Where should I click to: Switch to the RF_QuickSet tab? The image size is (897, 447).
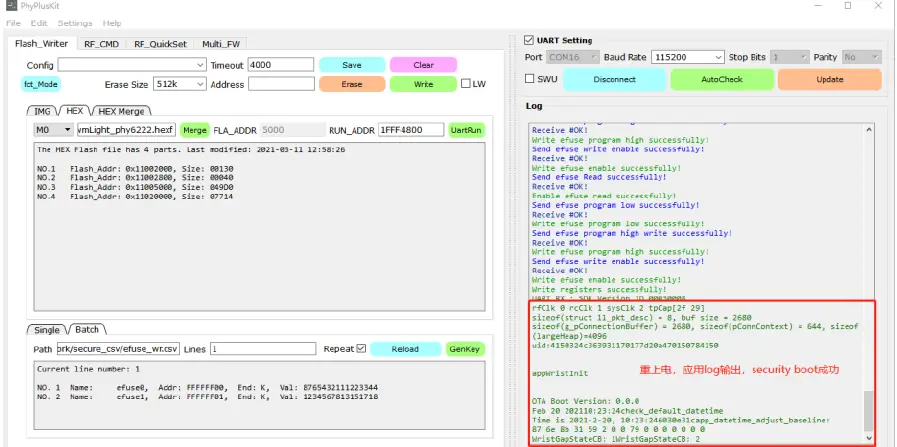(161, 44)
